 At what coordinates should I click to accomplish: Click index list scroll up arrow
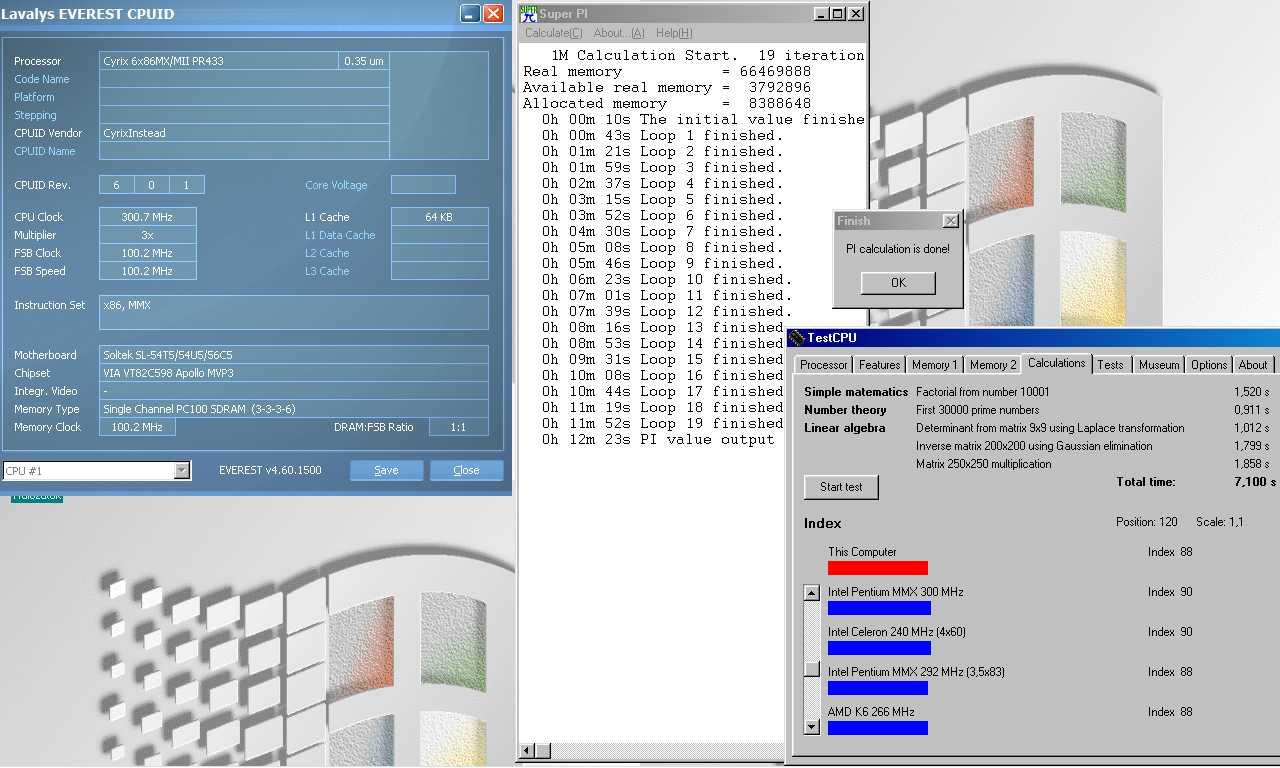click(812, 592)
